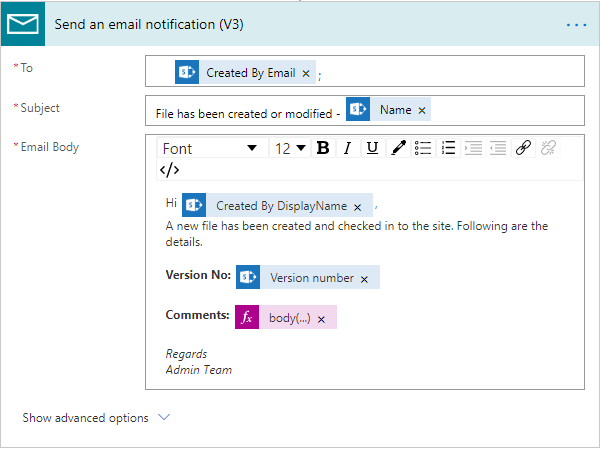Insert a bulleted list
600x449 pixels.
pos(423,148)
